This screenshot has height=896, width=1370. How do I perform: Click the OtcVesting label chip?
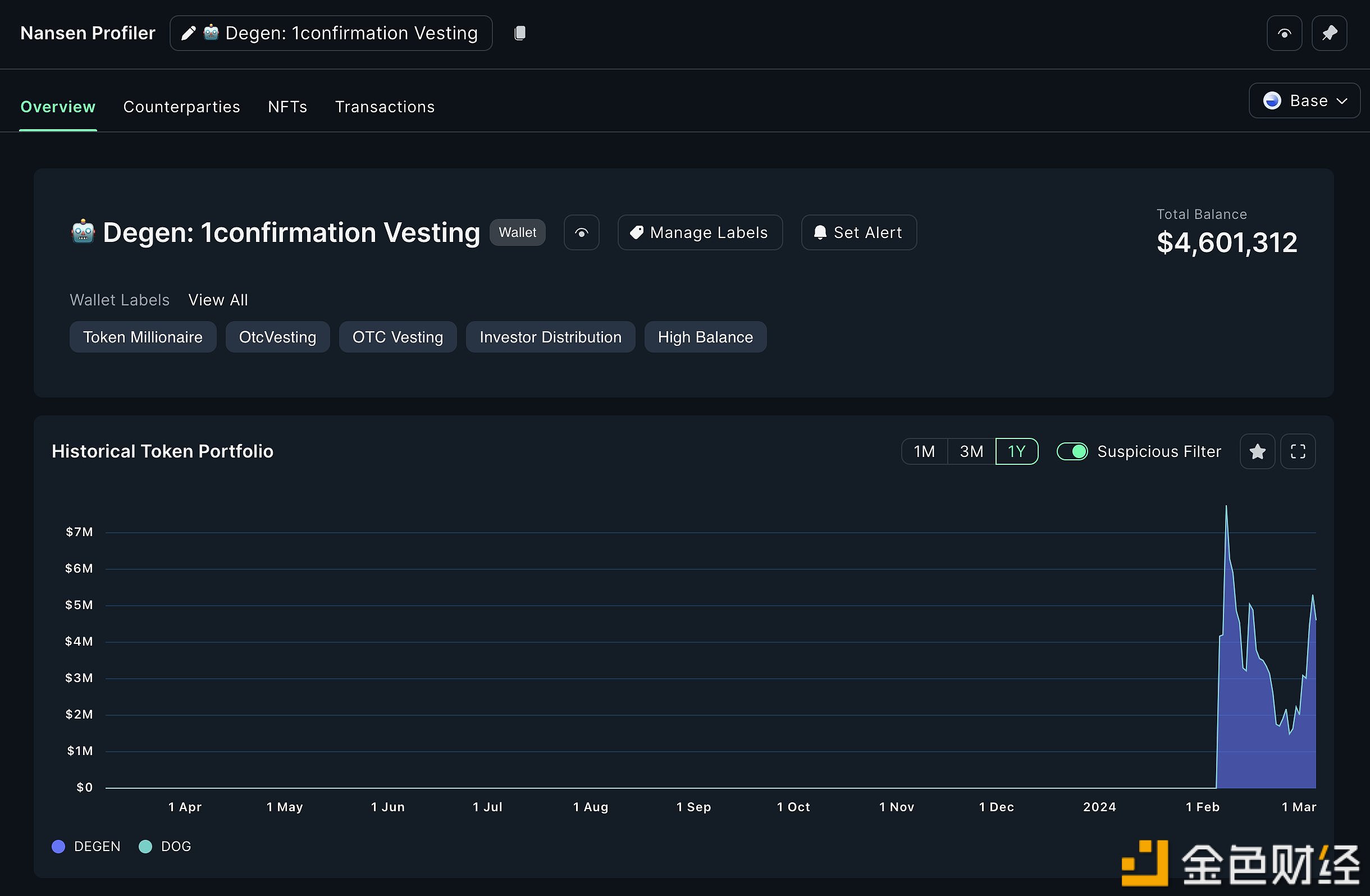(277, 337)
